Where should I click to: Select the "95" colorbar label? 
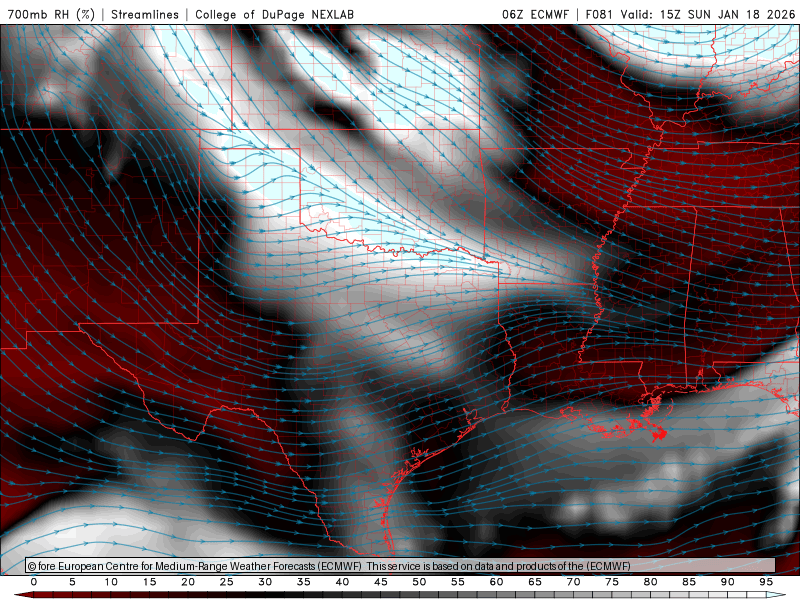[766, 582]
